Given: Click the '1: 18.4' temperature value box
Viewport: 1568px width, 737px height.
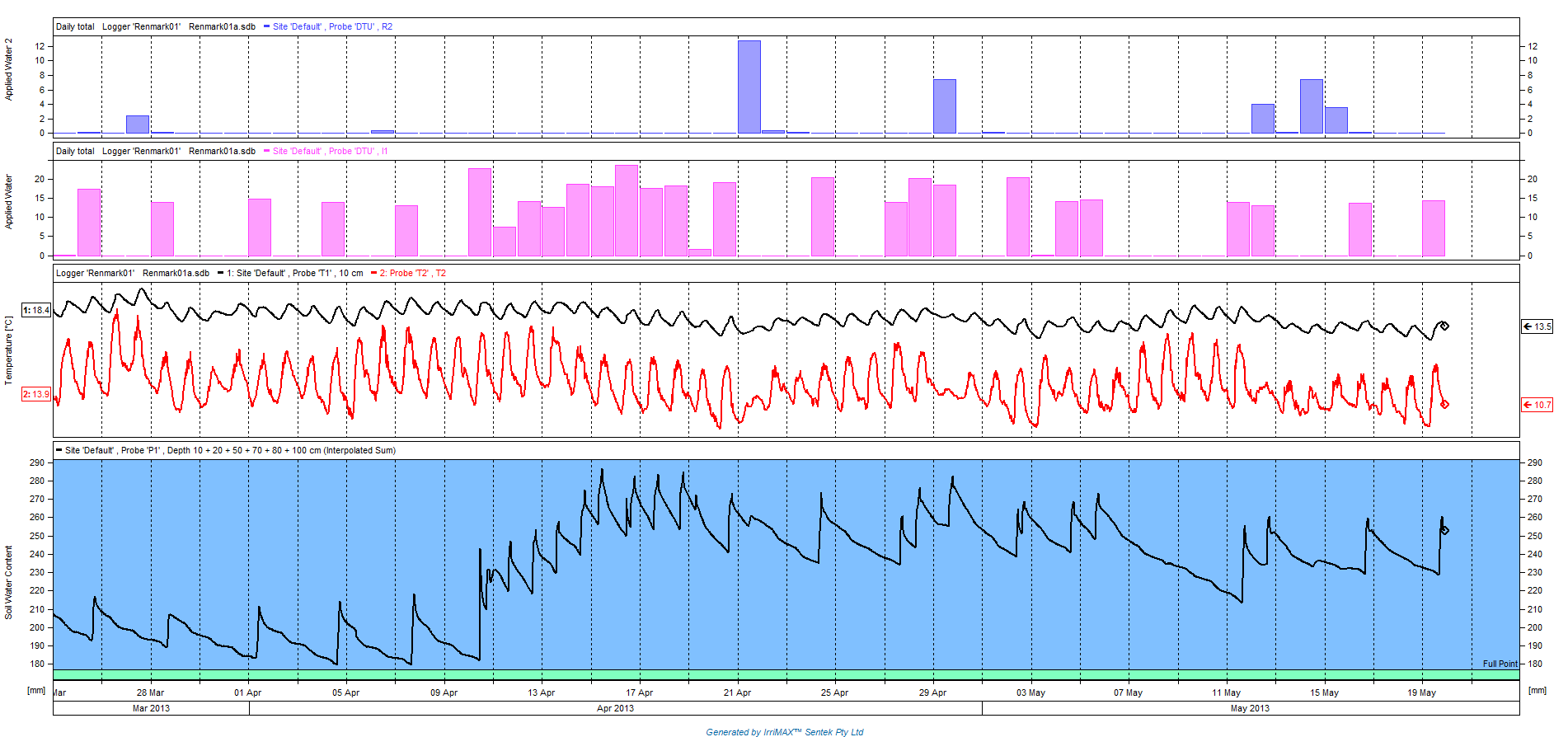Looking at the screenshot, I should (x=36, y=310).
